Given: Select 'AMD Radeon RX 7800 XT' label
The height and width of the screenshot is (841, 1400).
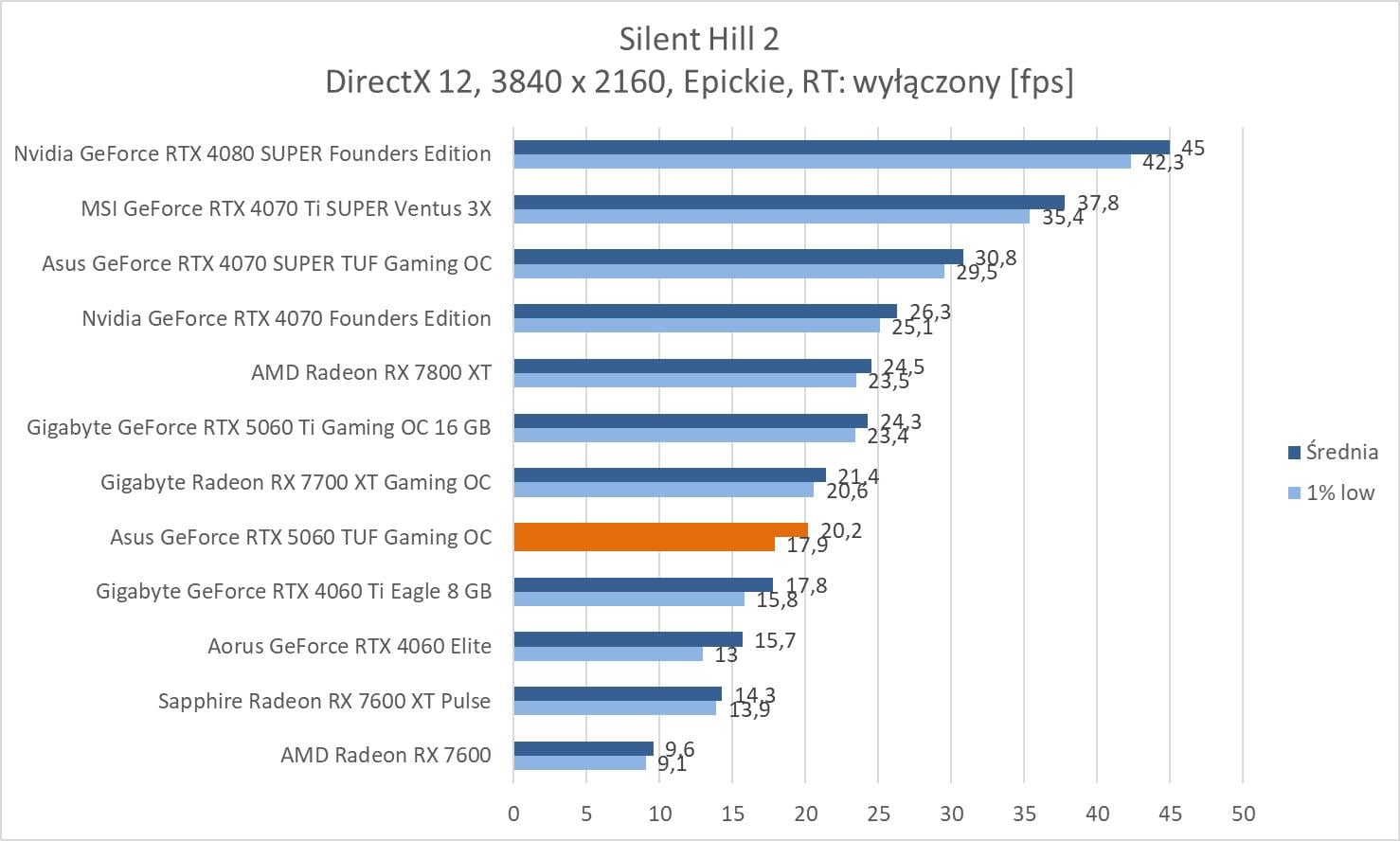Looking at the screenshot, I should click(x=371, y=372).
